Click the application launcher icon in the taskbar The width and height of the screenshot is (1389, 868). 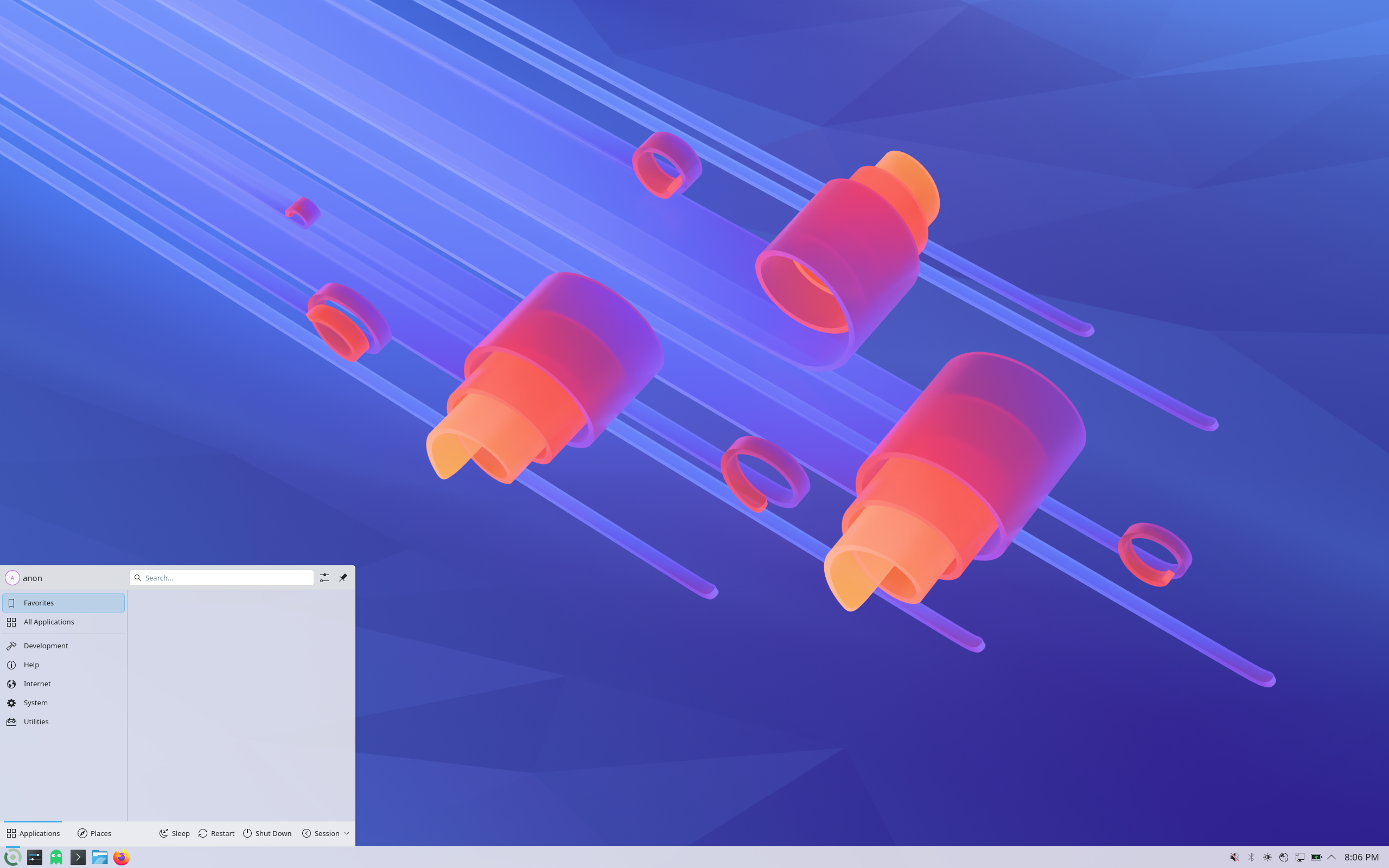[12, 857]
